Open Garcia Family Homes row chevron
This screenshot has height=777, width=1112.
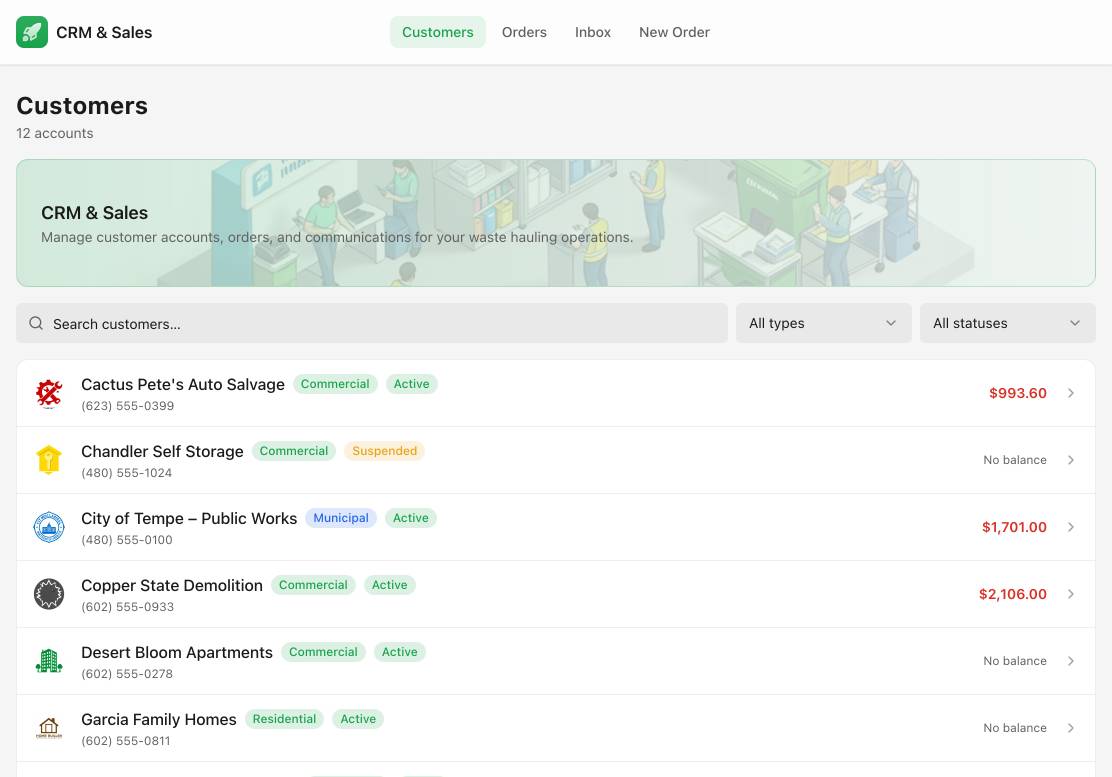1071,728
